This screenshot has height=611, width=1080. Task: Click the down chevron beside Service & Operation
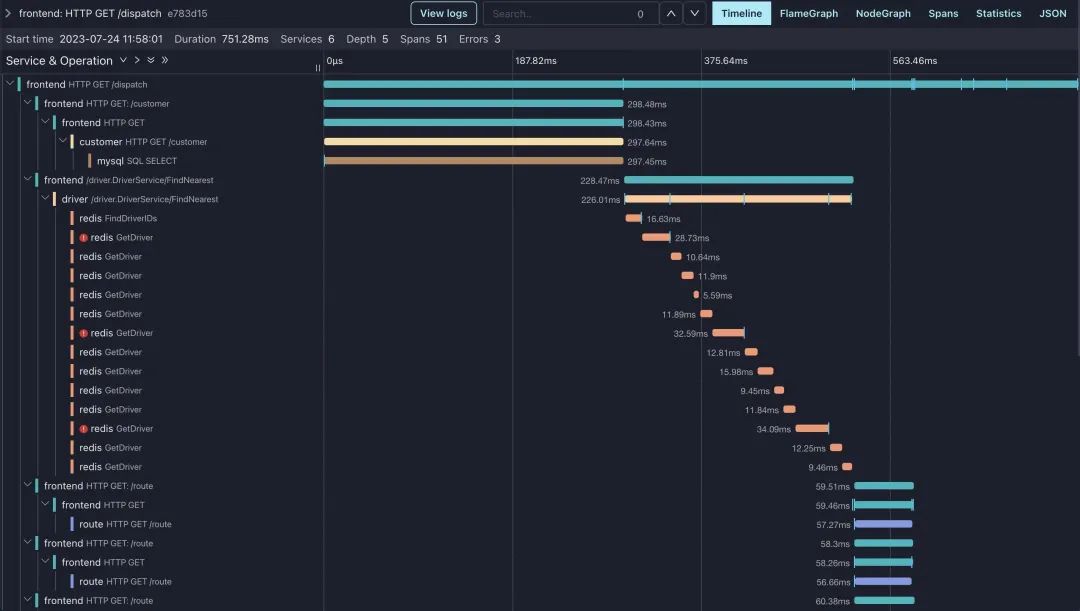(123, 60)
